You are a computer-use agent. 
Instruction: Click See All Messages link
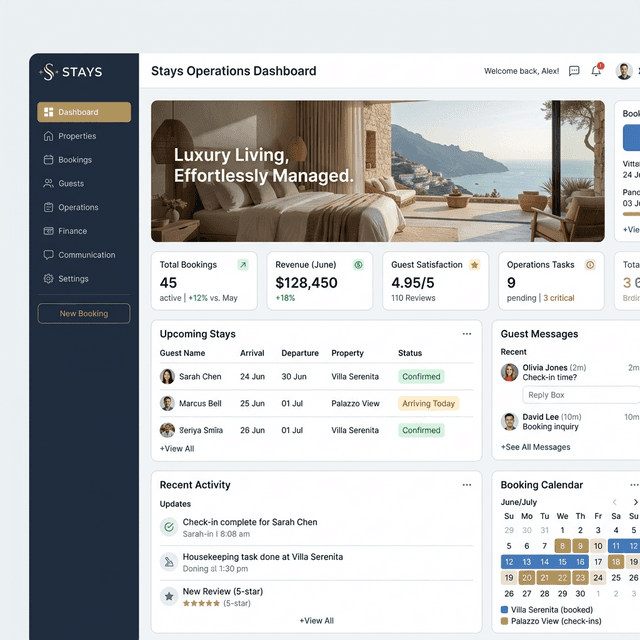tap(536, 447)
